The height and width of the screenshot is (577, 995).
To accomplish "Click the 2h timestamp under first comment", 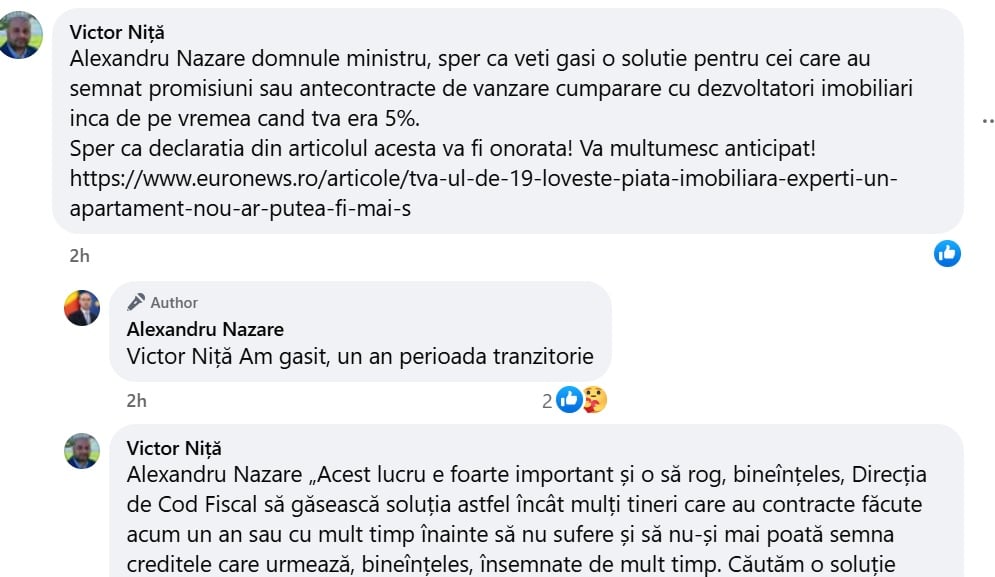I will [x=79, y=256].
